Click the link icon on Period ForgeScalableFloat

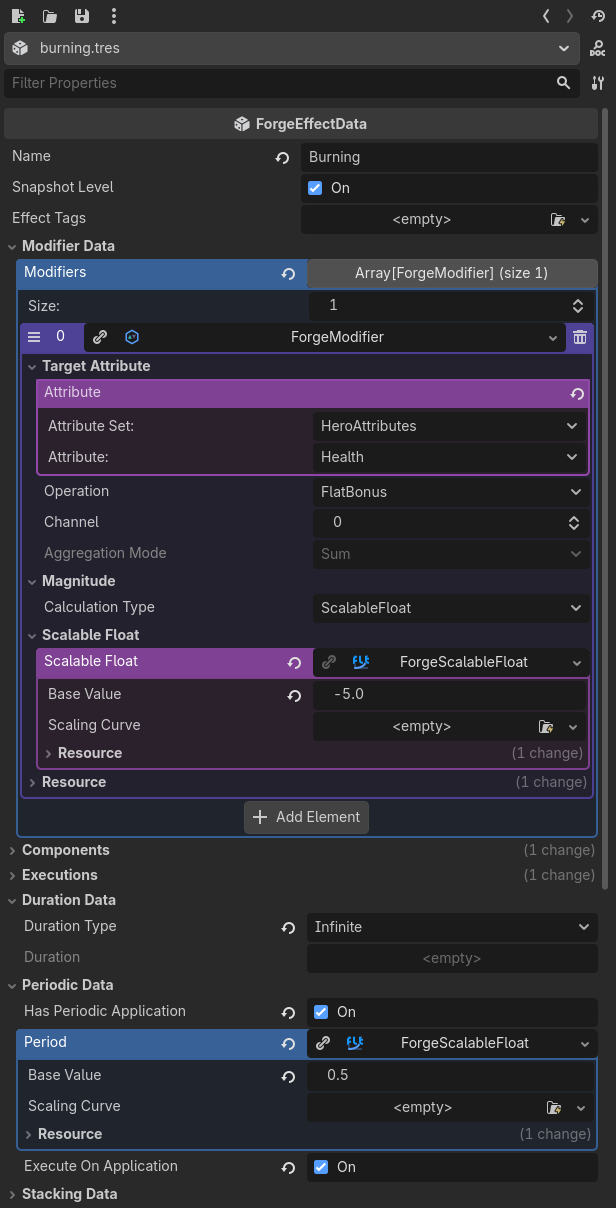(323, 1043)
